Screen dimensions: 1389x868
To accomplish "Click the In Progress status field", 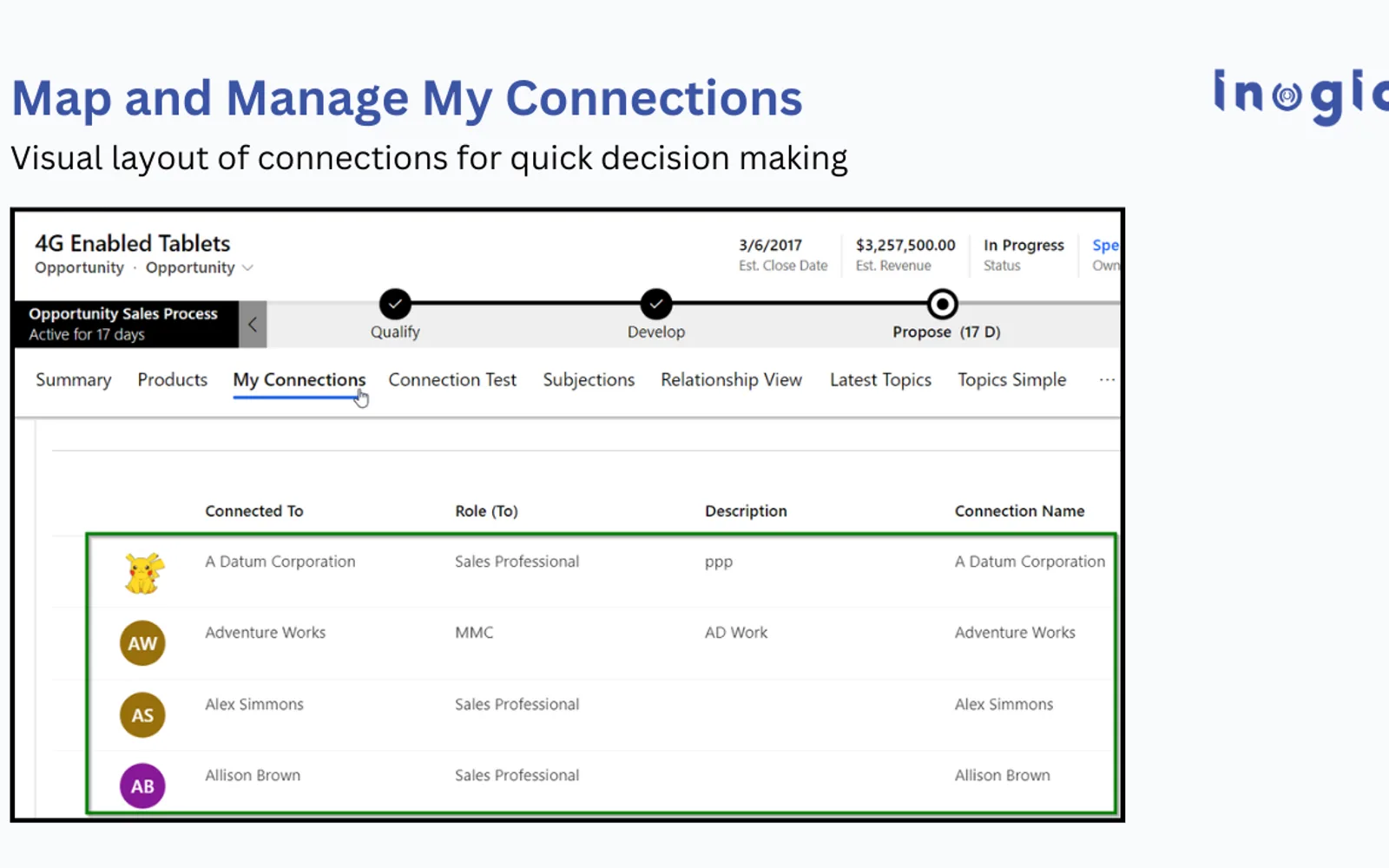I will pyautogui.click(x=1024, y=246).
